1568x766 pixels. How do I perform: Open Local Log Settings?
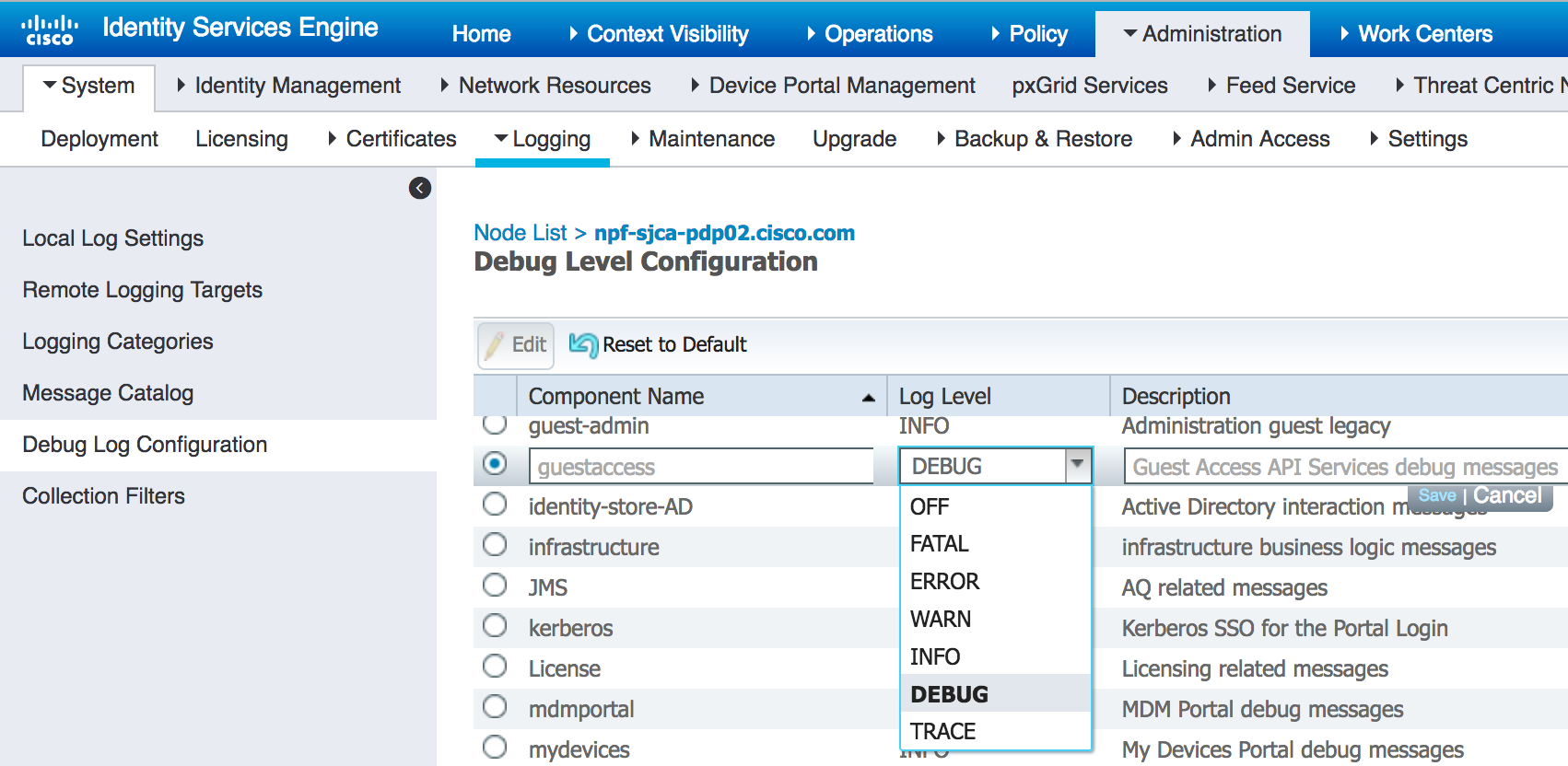tap(112, 238)
